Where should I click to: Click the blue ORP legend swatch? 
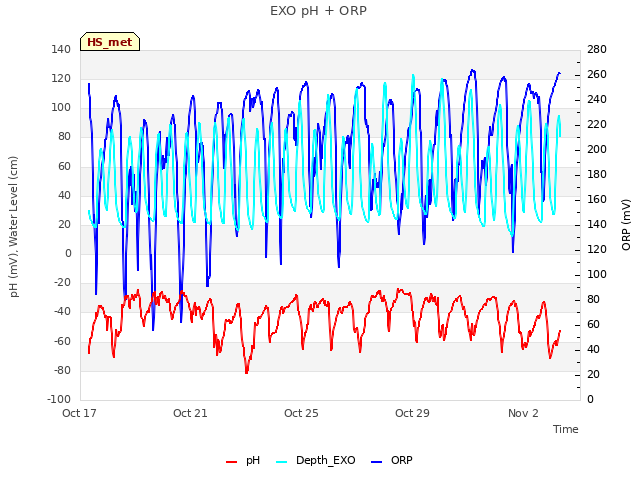[x=376, y=462]
